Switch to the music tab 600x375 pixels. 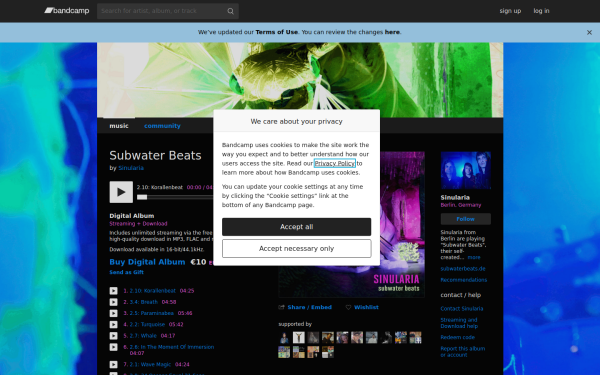pyautogui.click(x=119, y=126)
